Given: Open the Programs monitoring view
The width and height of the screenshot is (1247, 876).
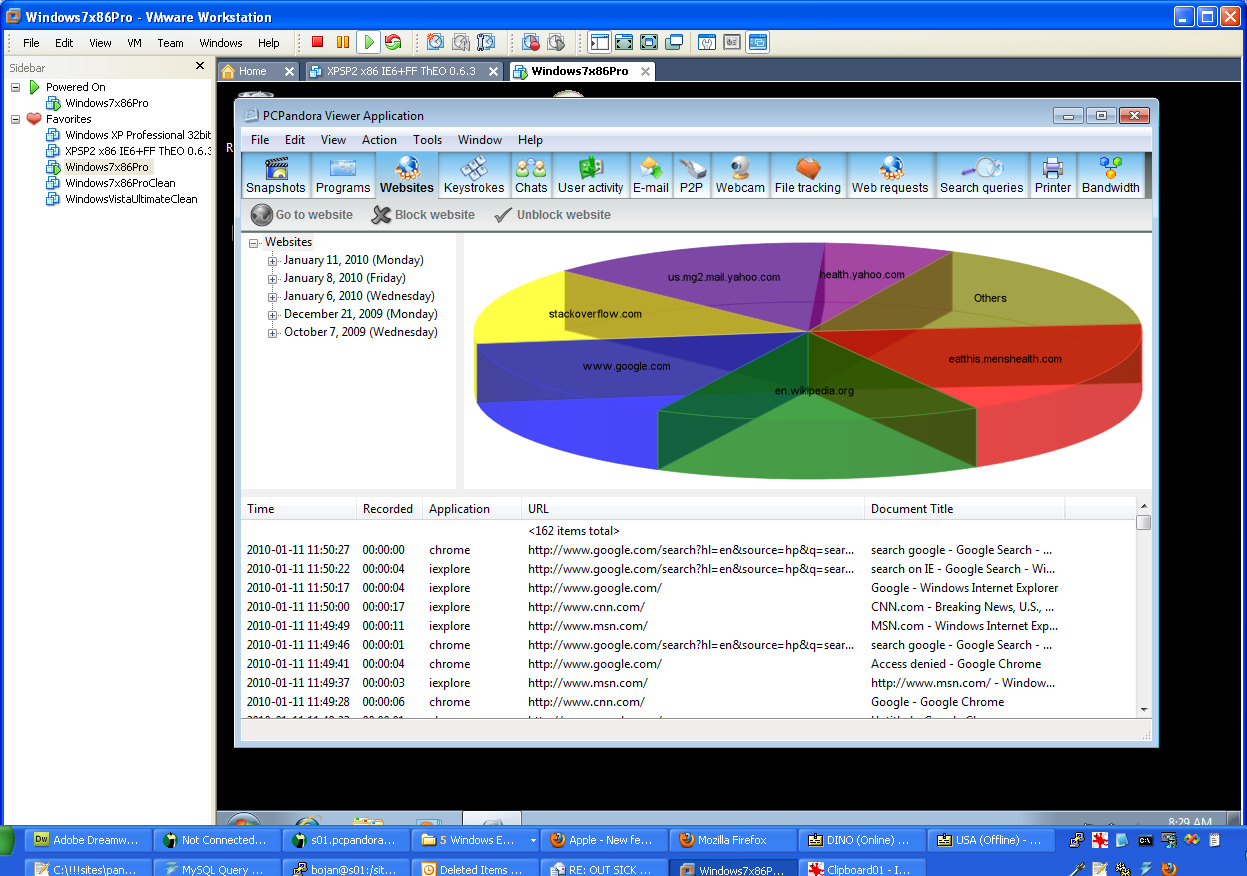Looking at the screenshot, I should tap(343, 175).
